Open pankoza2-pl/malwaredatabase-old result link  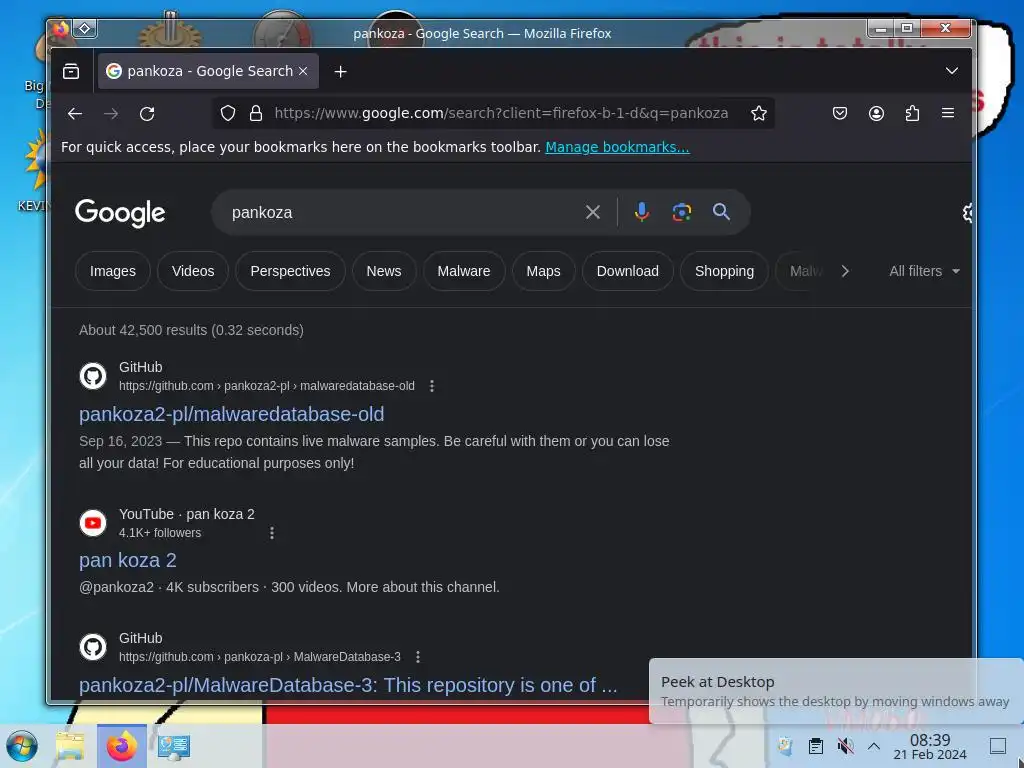232,414
